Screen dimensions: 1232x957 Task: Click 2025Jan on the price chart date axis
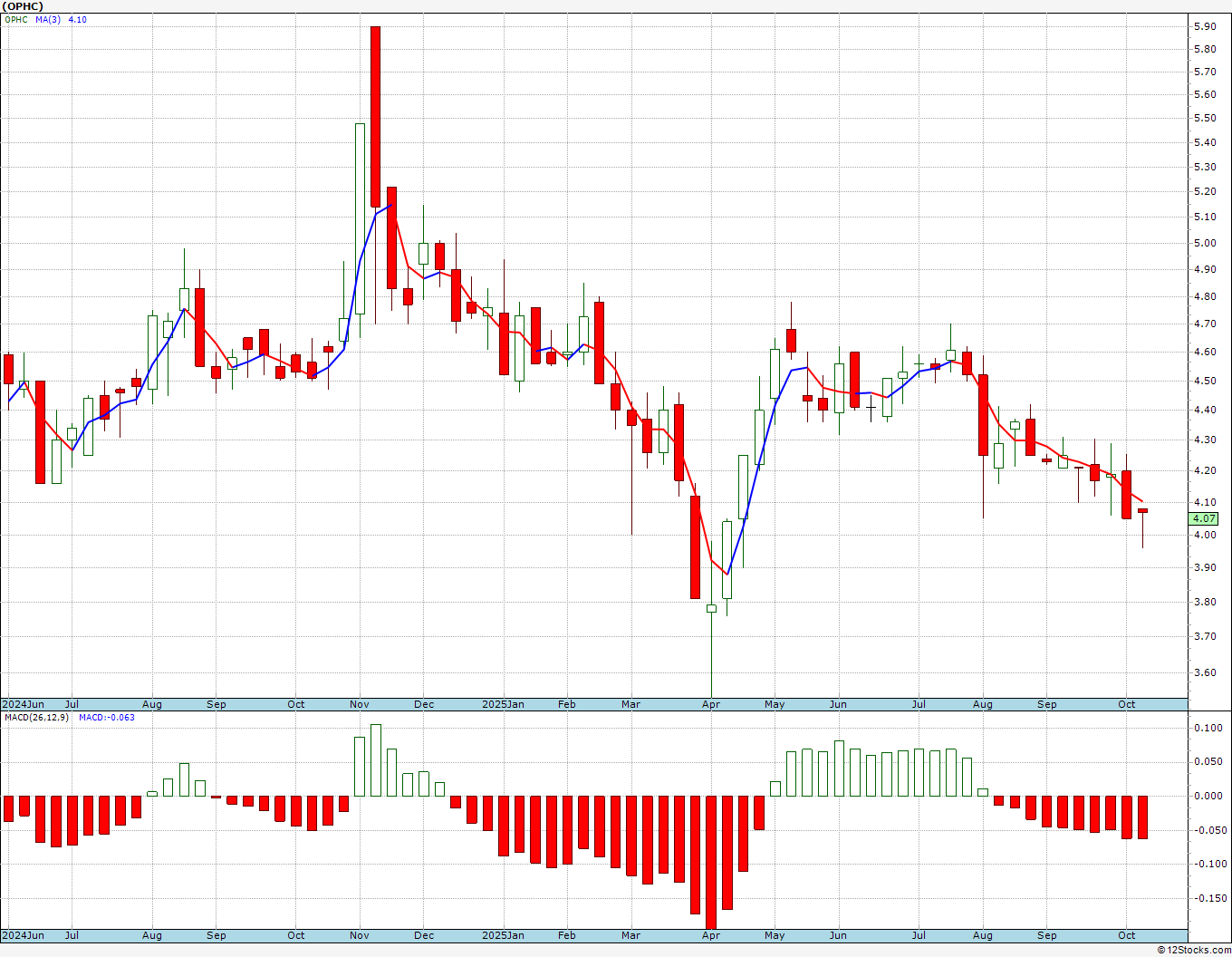503,704
